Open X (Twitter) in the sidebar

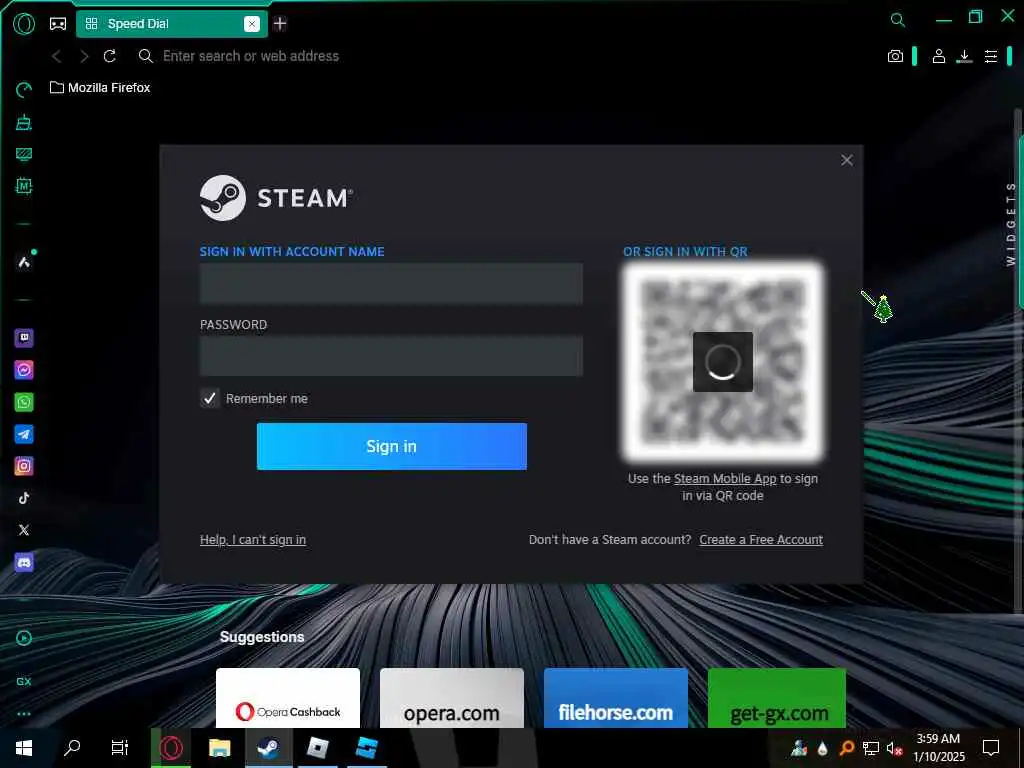point(24,530)
